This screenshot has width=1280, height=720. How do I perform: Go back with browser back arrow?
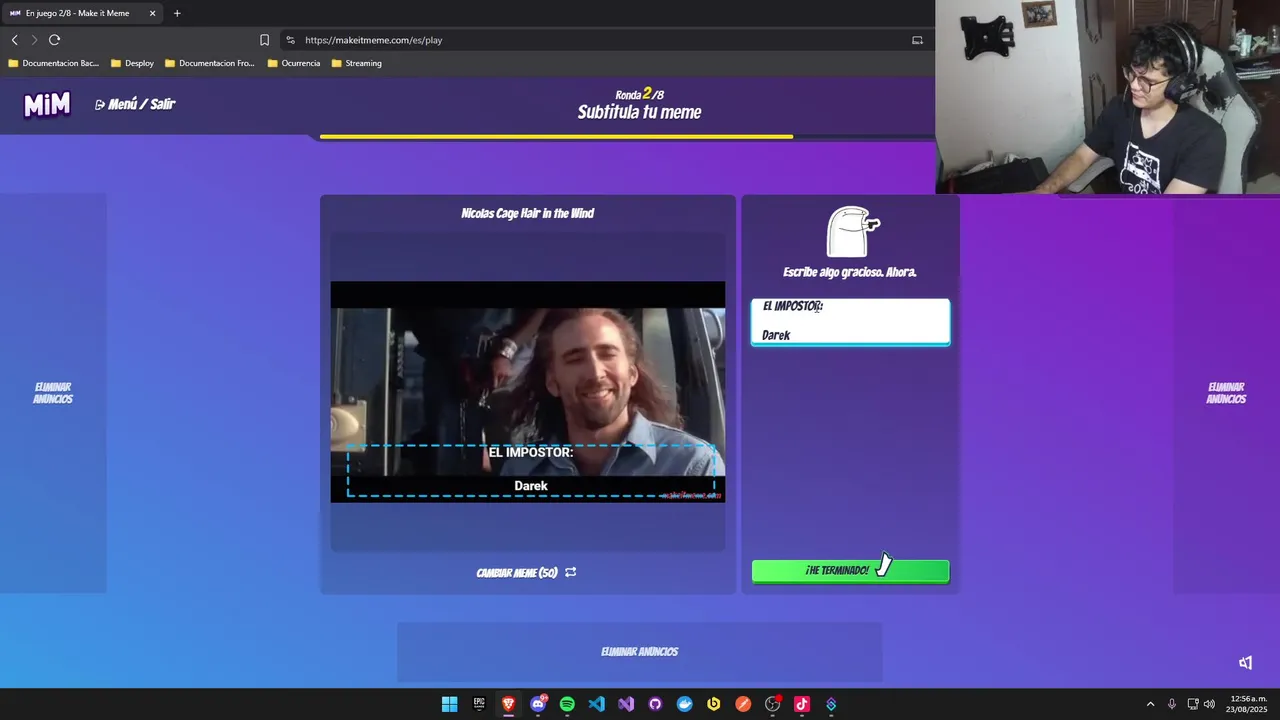(14, 40)
